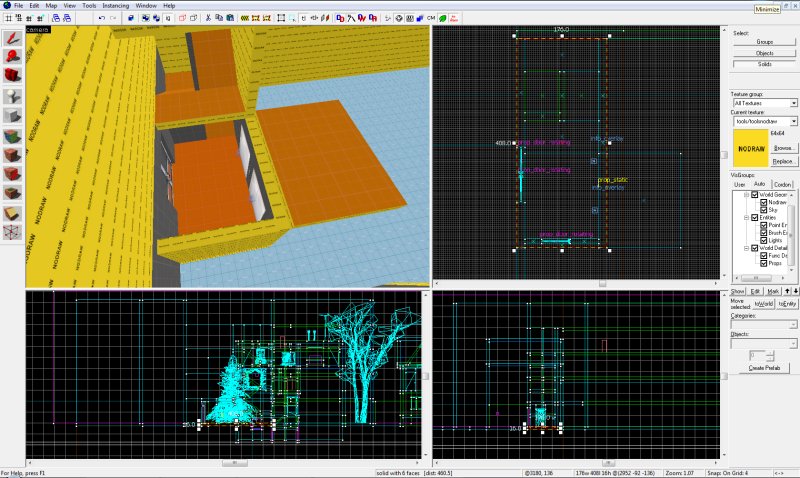Image resolution: width=800 pixels, height=478 pixels.
Task: Click the Hide Selected red cube icon
Action: 182,18
